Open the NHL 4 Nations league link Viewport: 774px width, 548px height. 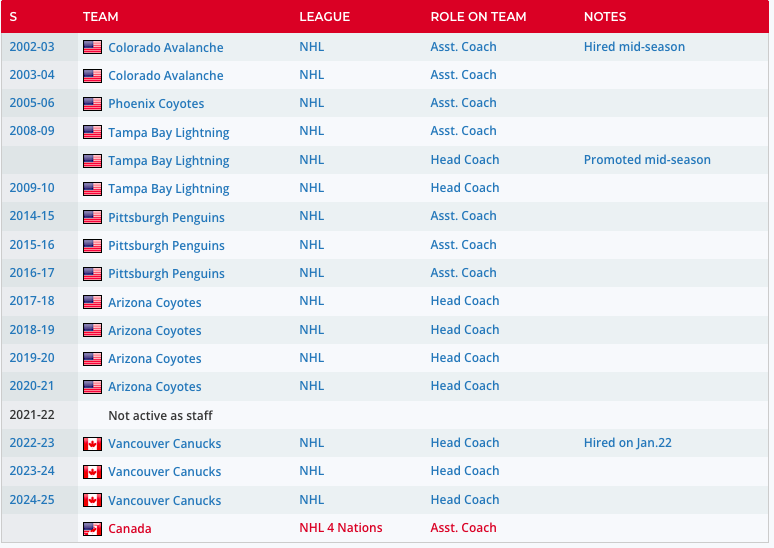point(341,528)
